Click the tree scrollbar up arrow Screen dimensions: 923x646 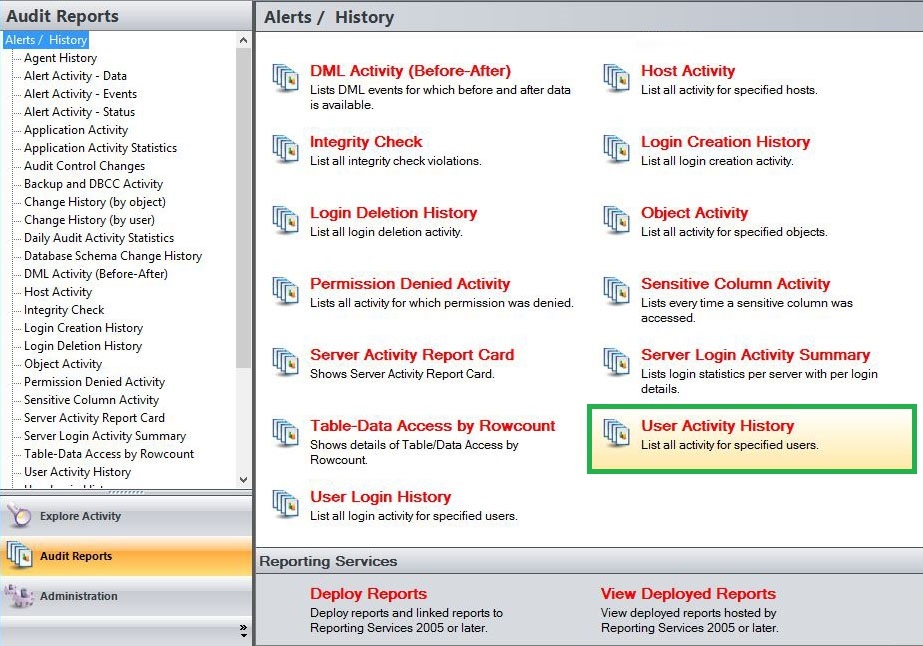[243, 40]
